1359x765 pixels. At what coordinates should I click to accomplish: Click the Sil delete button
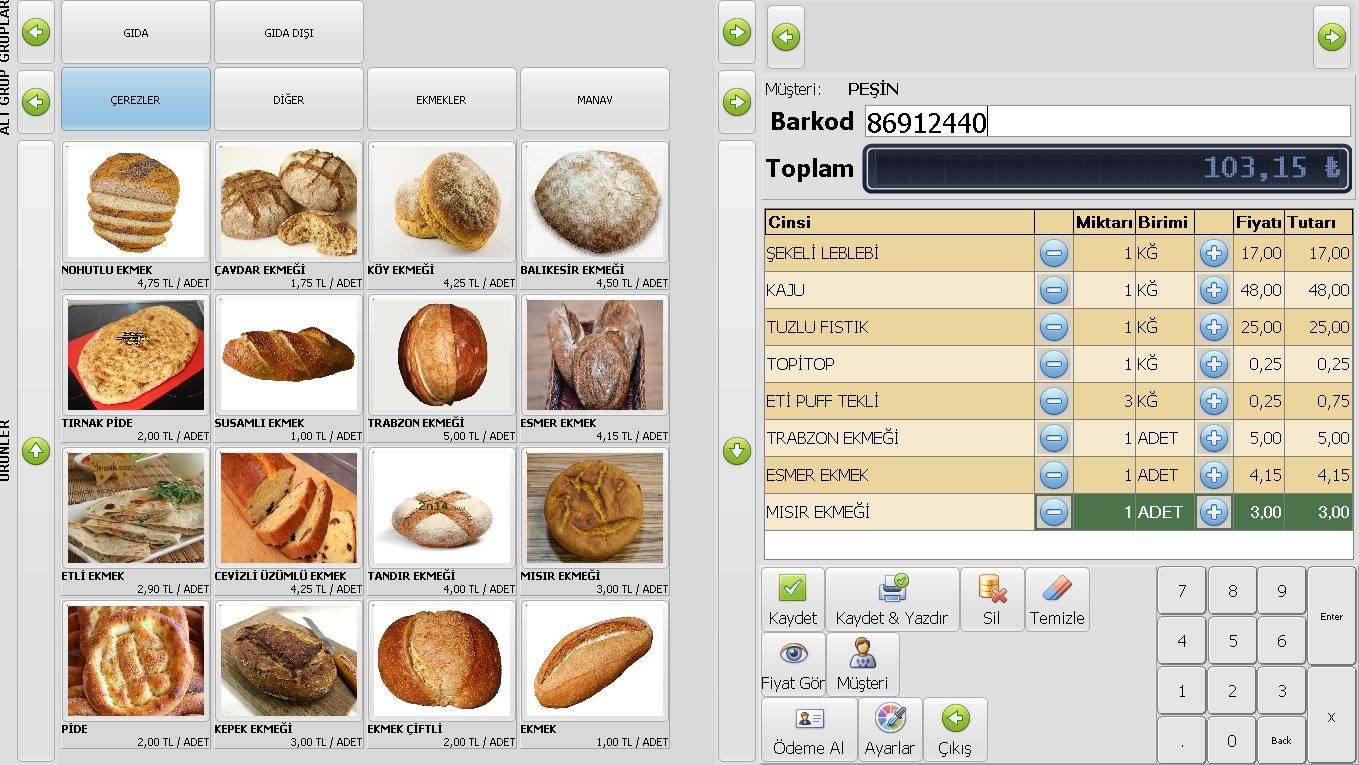point(991,599)
